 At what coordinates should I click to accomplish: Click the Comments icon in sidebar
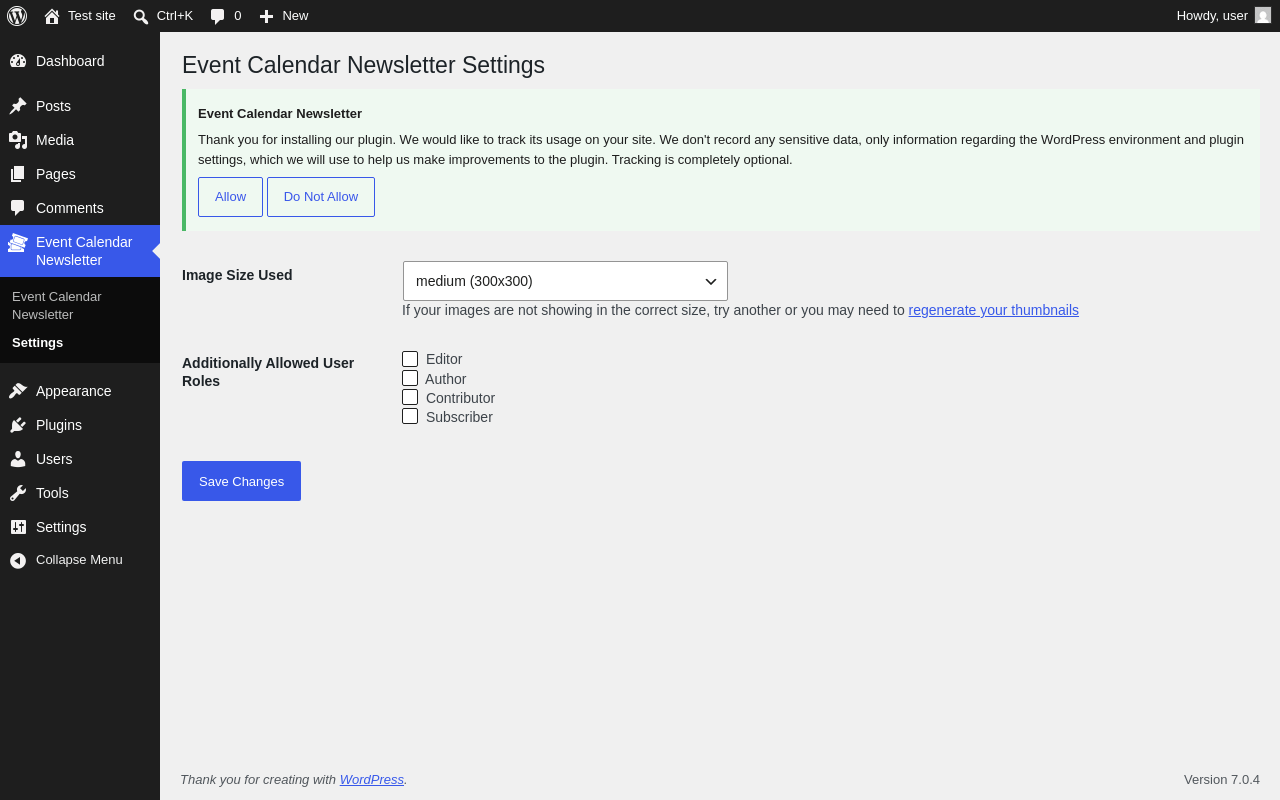tap(18, 208)
